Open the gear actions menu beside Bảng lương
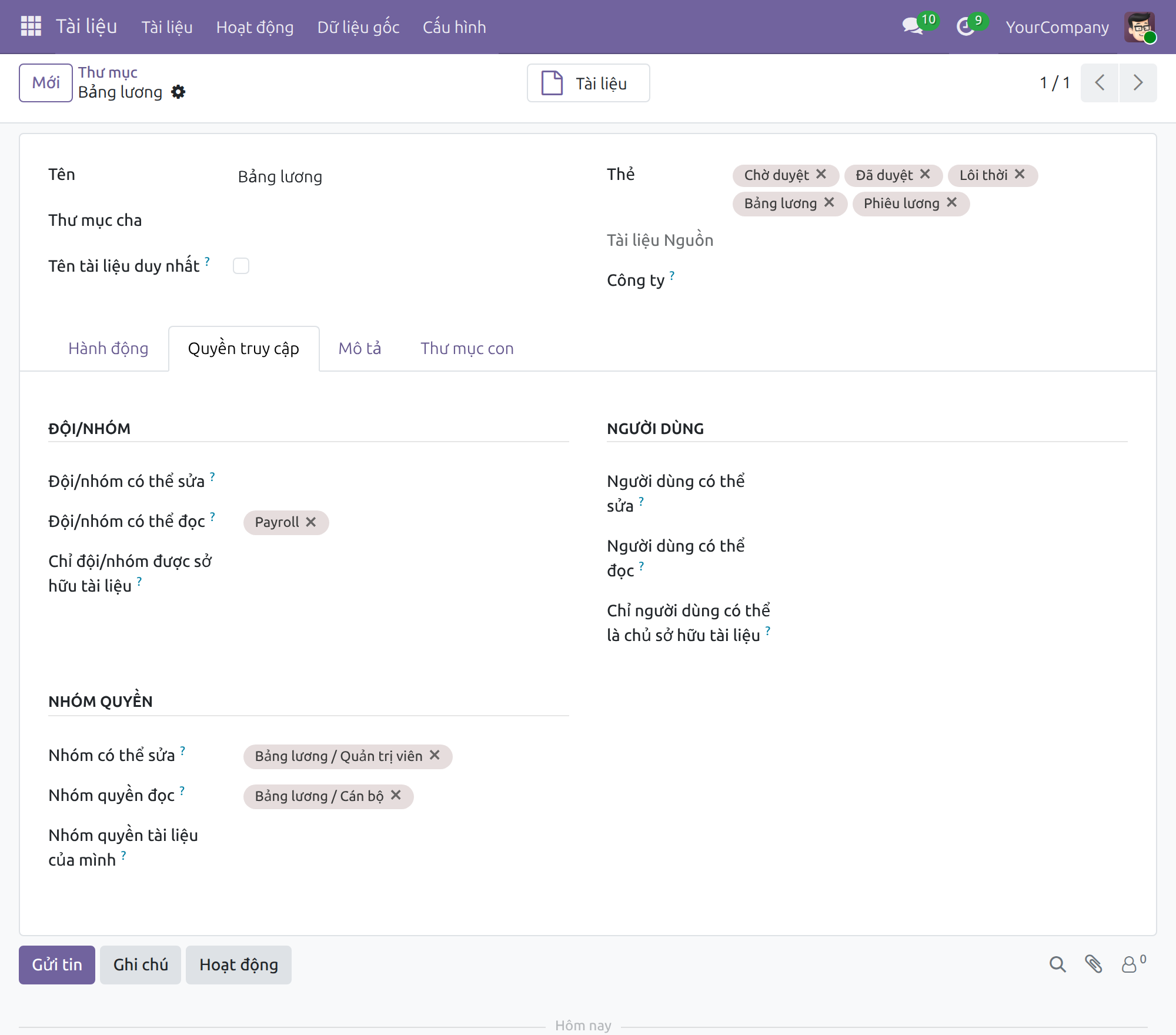This screenshot has height=1035, width=1176. click(x=178, y=92)
